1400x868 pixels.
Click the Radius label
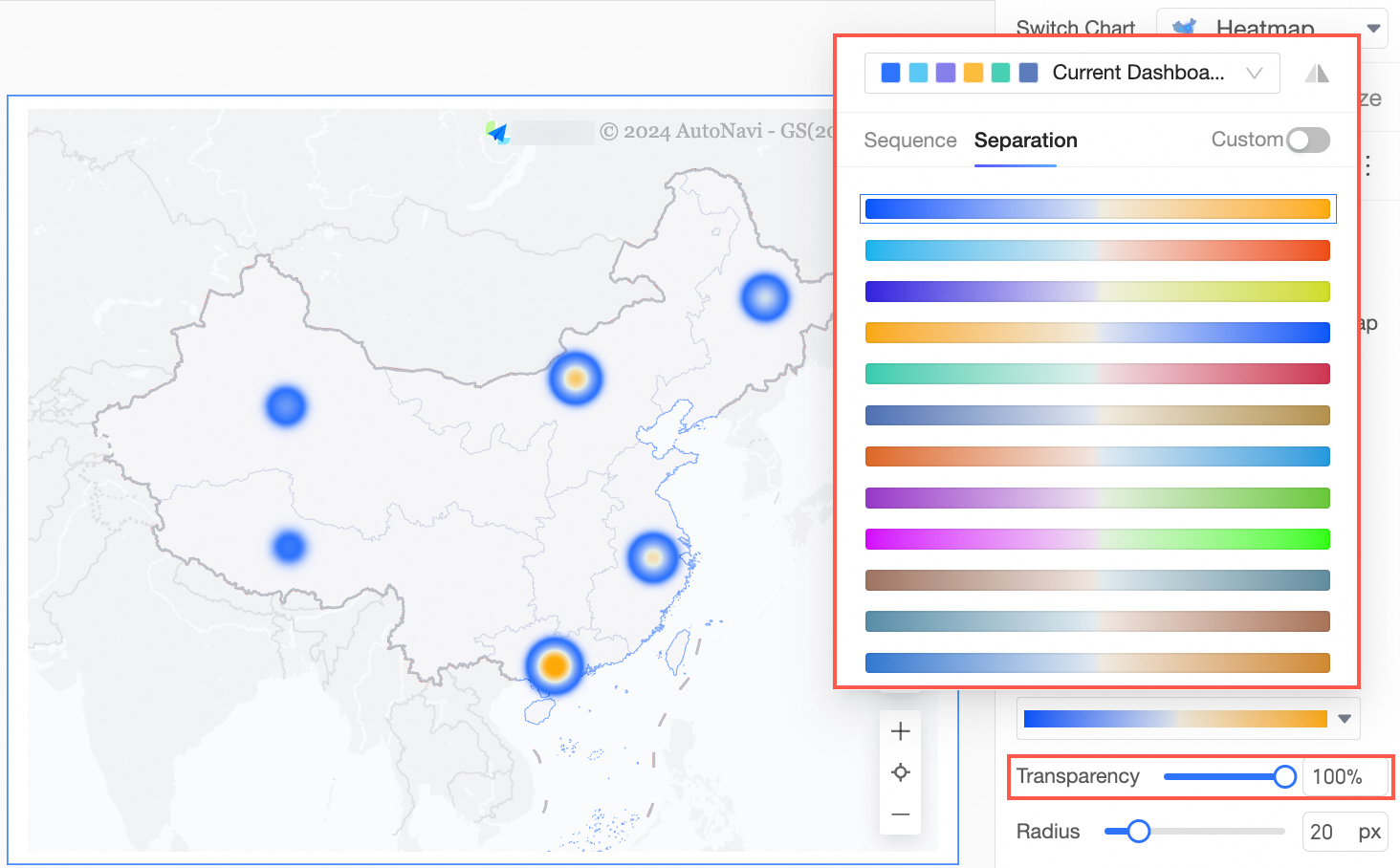point(1048,831)
